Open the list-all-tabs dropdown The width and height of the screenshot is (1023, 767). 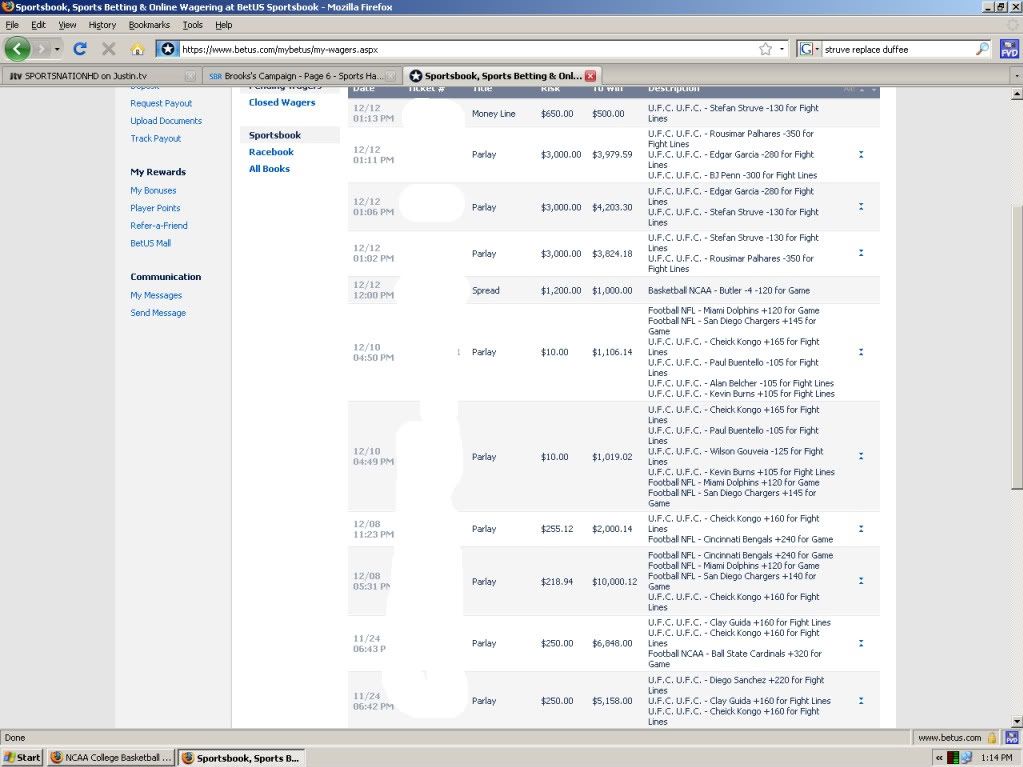pos(1016,76)
